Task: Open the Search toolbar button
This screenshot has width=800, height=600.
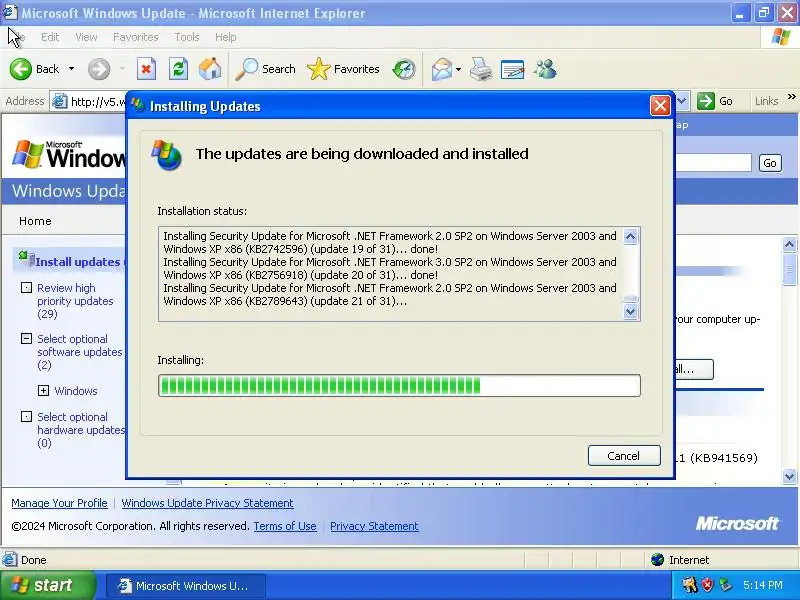Action: point(265,69)
